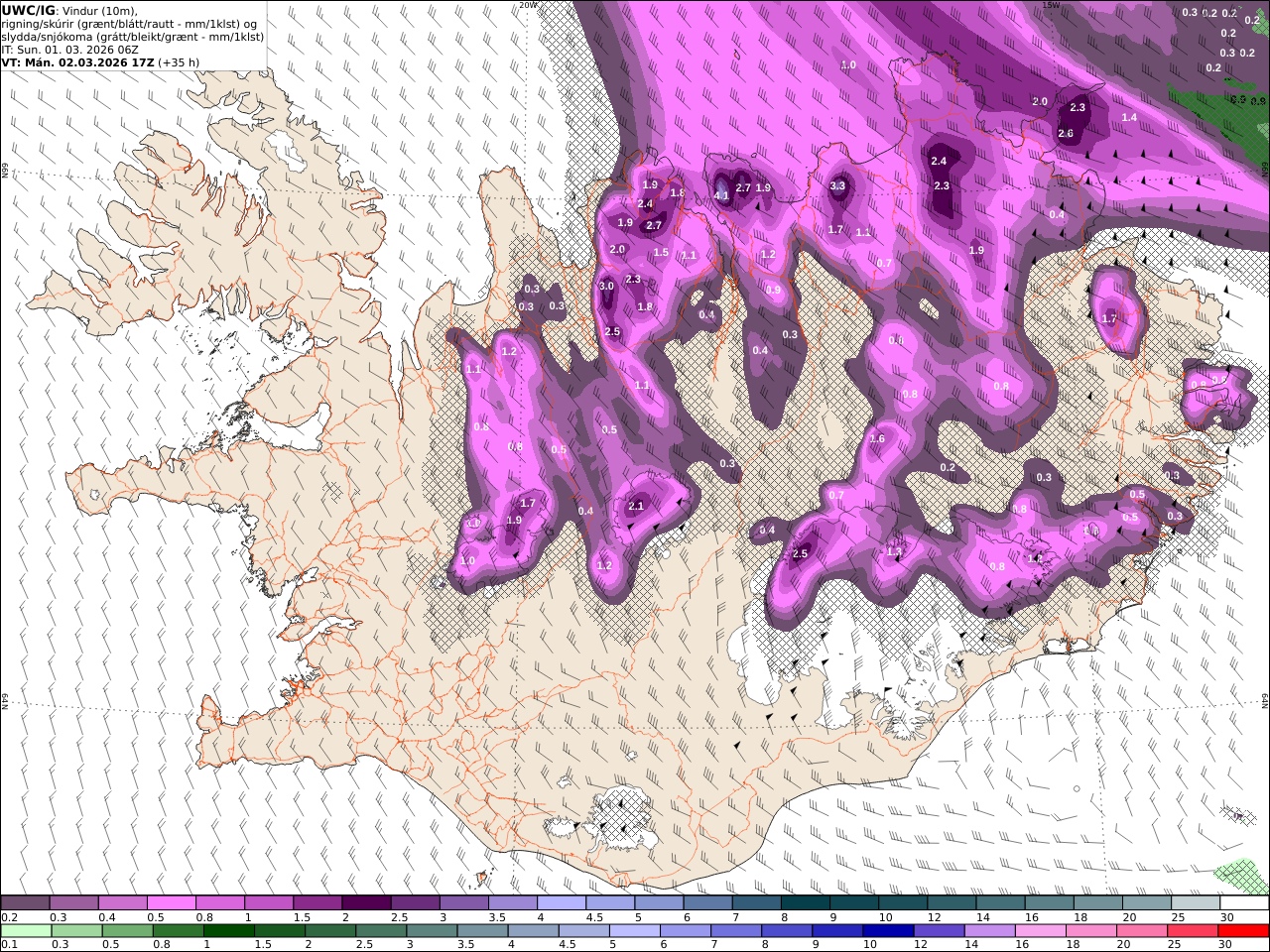Click the white upper-scale swatch labeled 30
The image size is (1270, 952).
coord(1243,902)
